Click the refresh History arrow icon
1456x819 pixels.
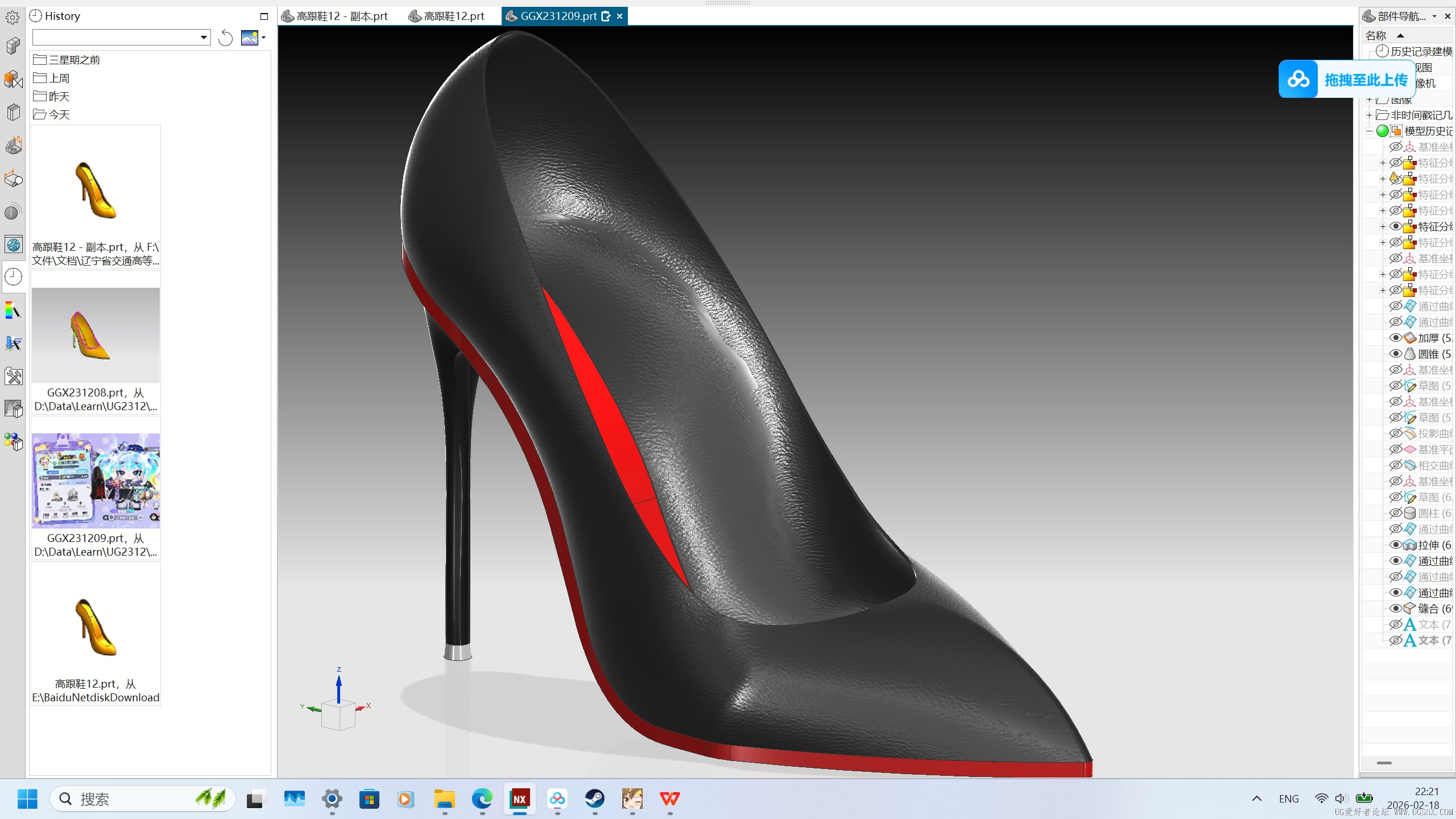226,38
